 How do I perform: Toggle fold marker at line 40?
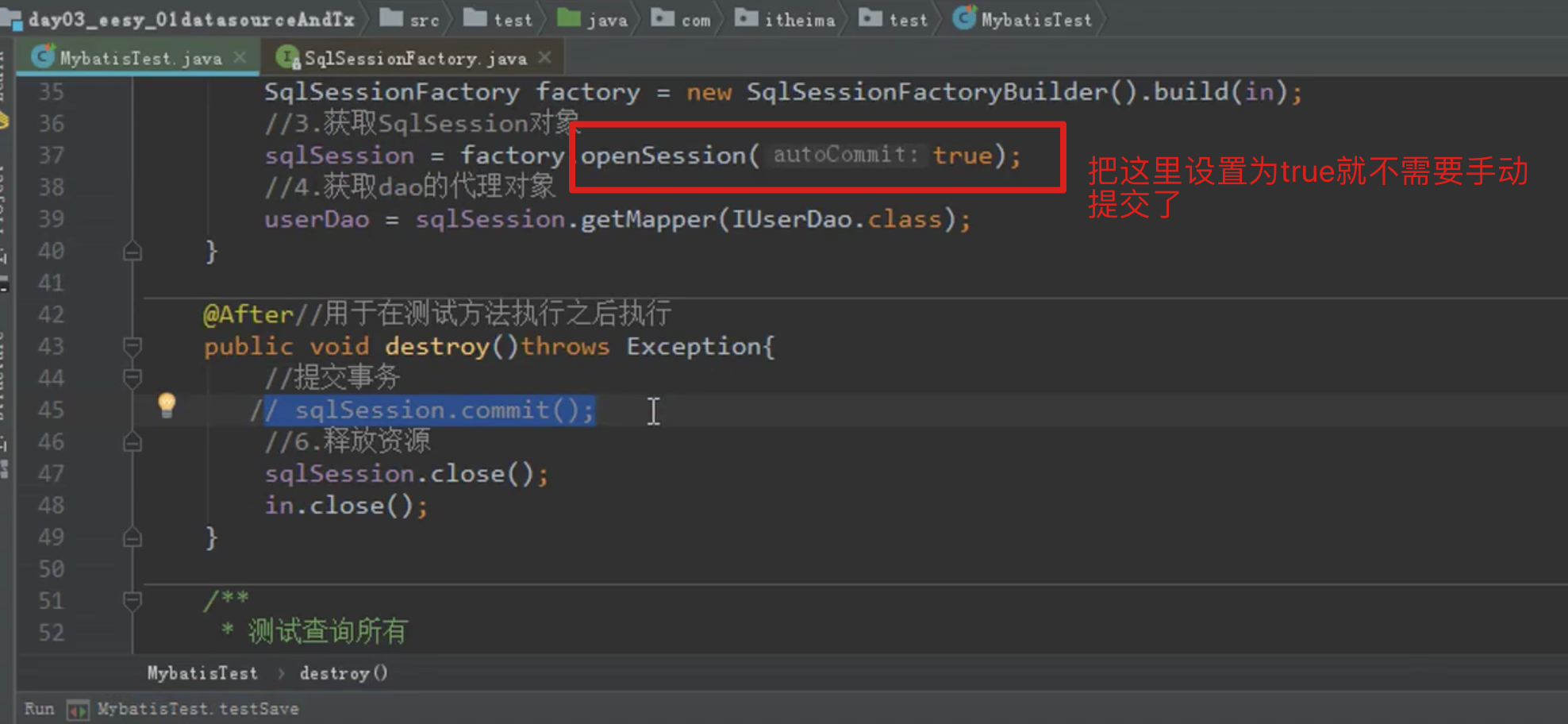coord(133,252)
